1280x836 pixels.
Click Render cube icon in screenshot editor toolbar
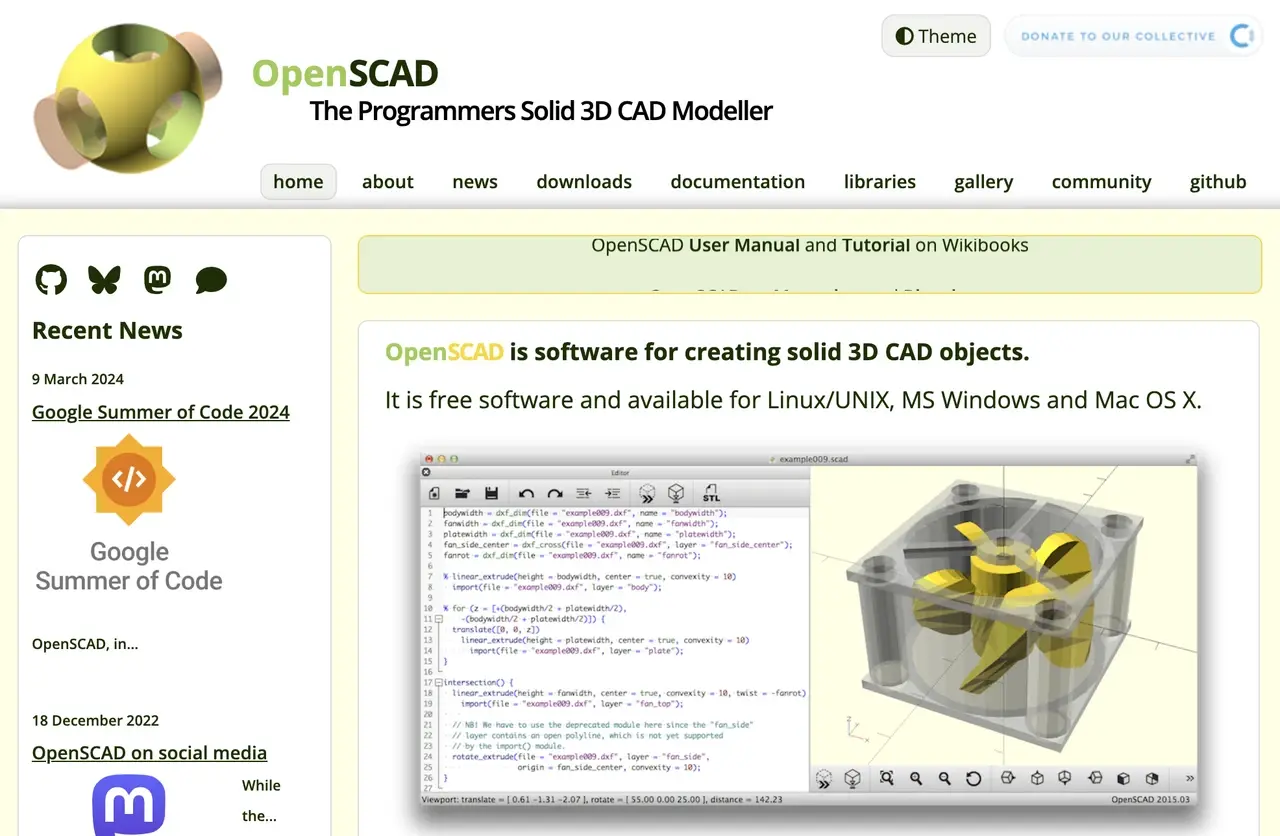[677, 493]
